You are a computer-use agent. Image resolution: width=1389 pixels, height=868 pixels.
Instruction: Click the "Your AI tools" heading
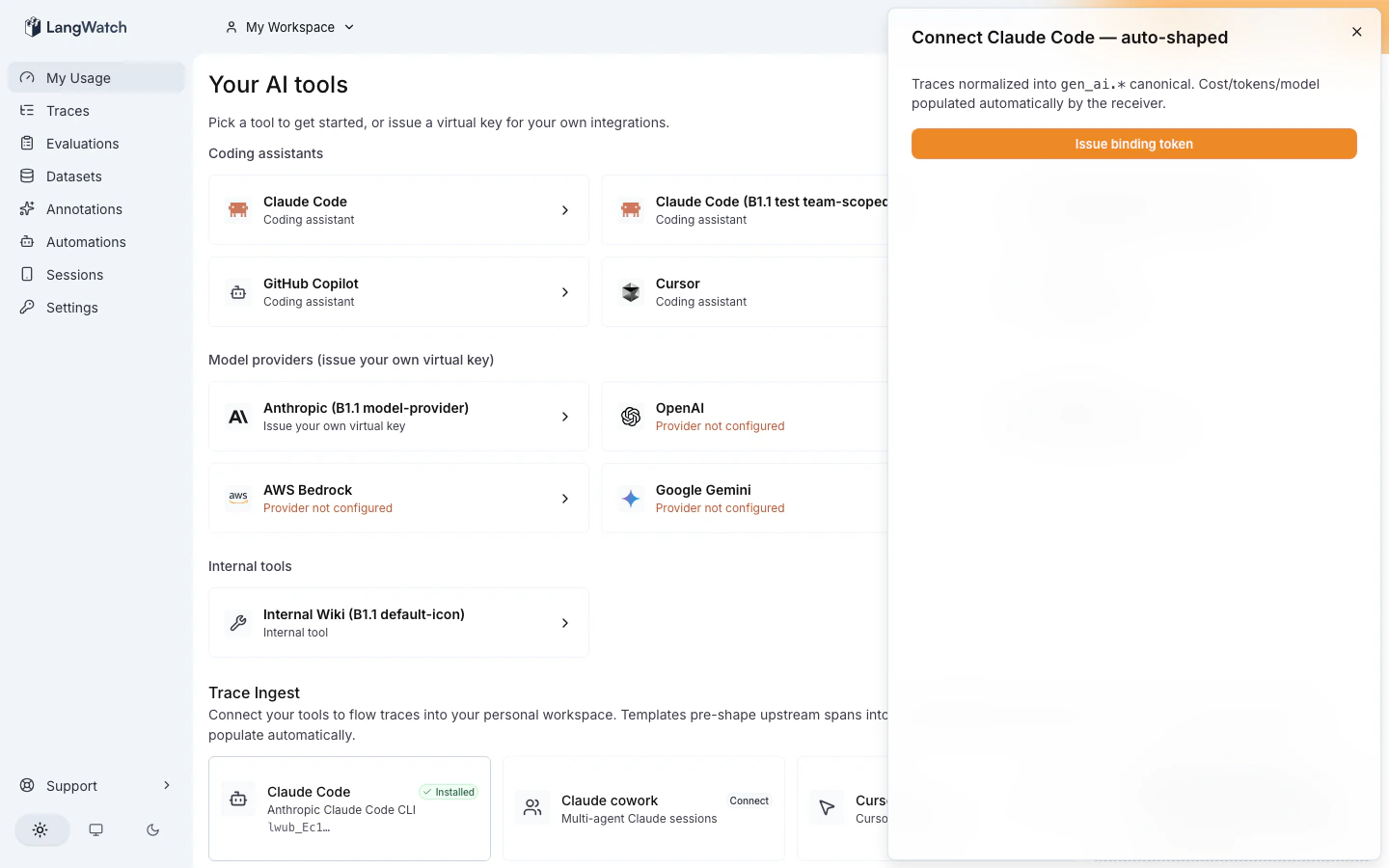(x=279, y=85)
